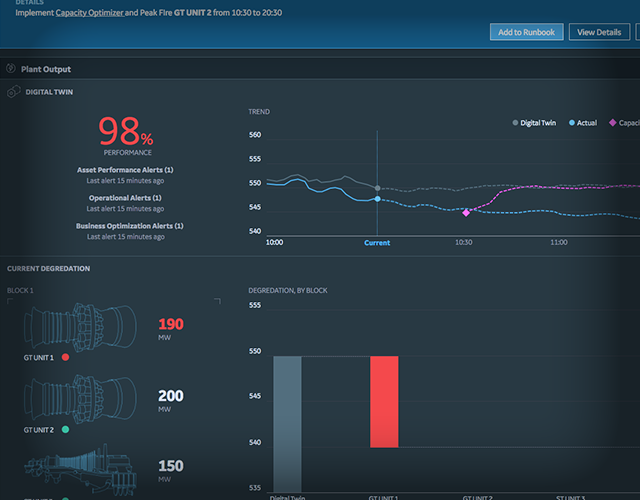The height and width of the screenshot is (500, 640).
Task: Toggle the Actual legend series
Action: [x=583, y=123]
